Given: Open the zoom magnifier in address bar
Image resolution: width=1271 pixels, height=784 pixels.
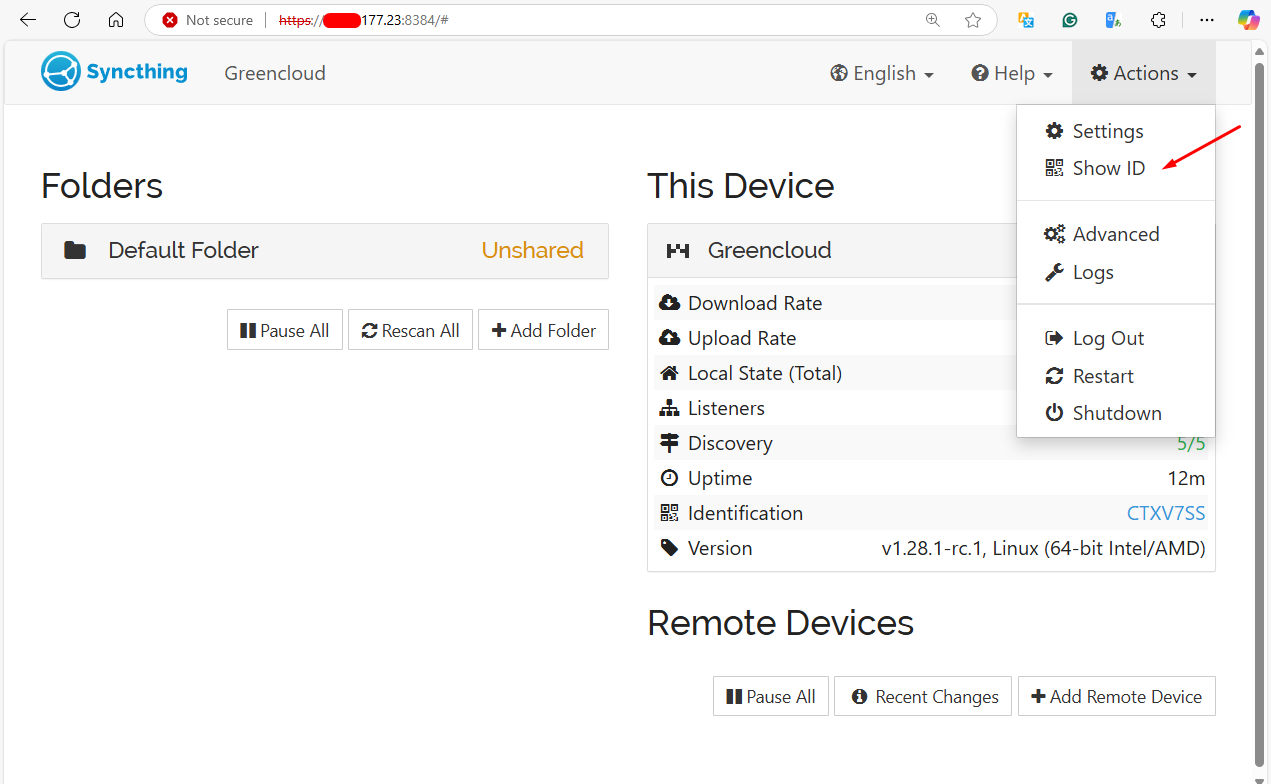Looking at the screenshot, I should click(933, 20).
